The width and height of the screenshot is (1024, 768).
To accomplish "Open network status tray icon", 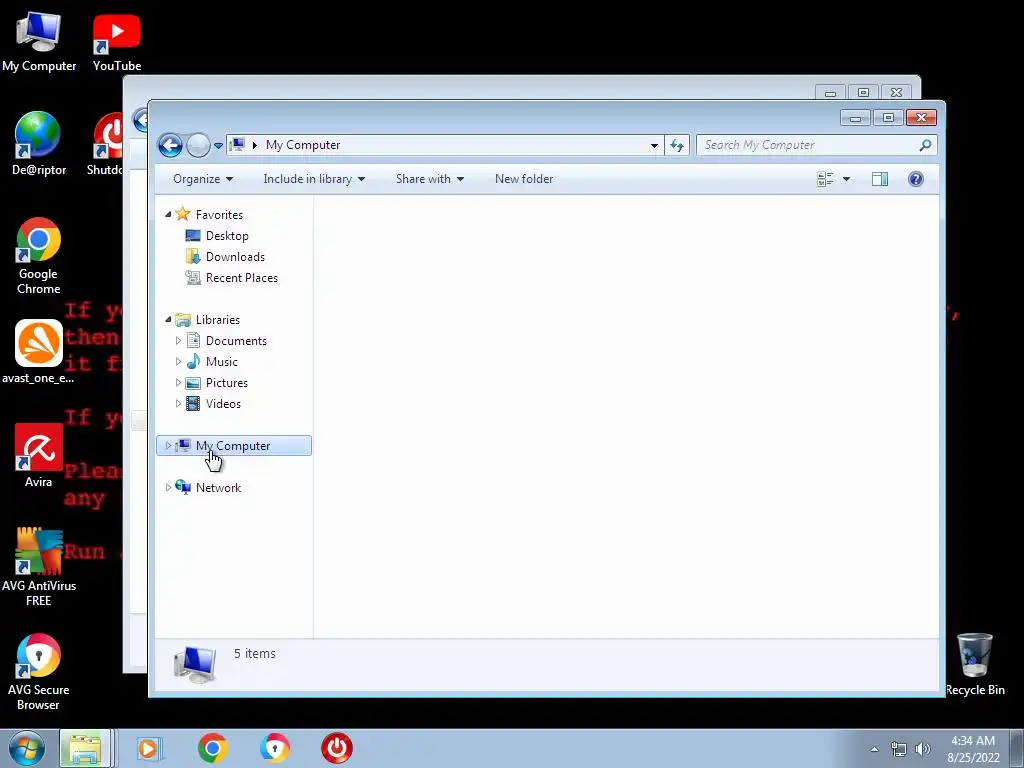I will [899, 749].
